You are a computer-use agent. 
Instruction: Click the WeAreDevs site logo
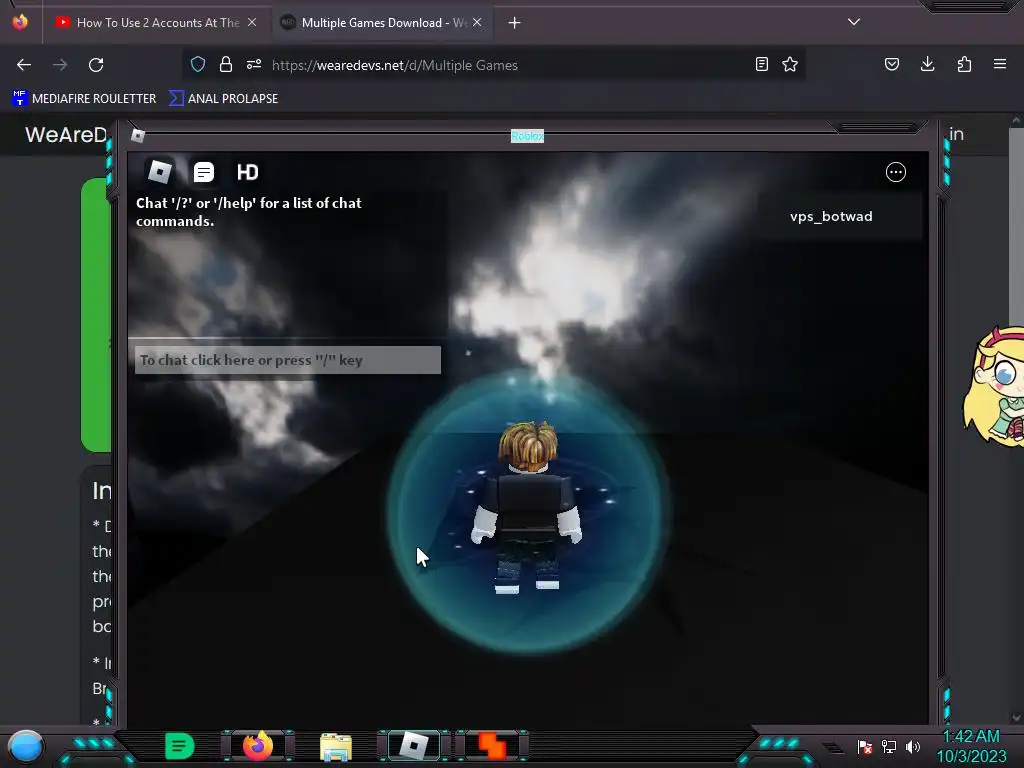(66, 135)
